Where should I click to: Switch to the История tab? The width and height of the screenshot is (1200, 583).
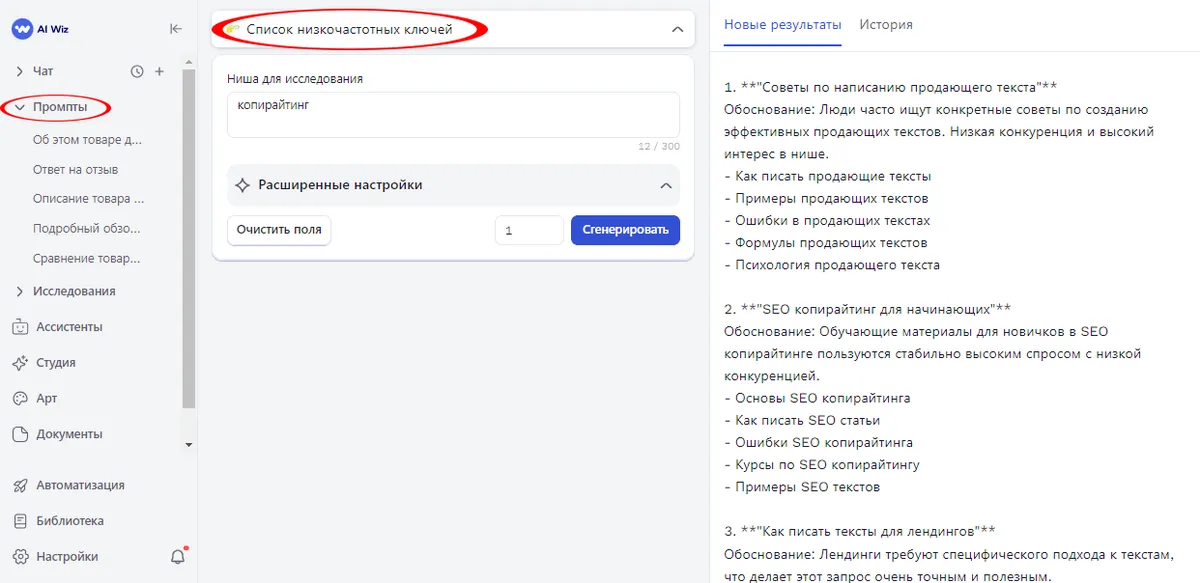coord(885,25)
